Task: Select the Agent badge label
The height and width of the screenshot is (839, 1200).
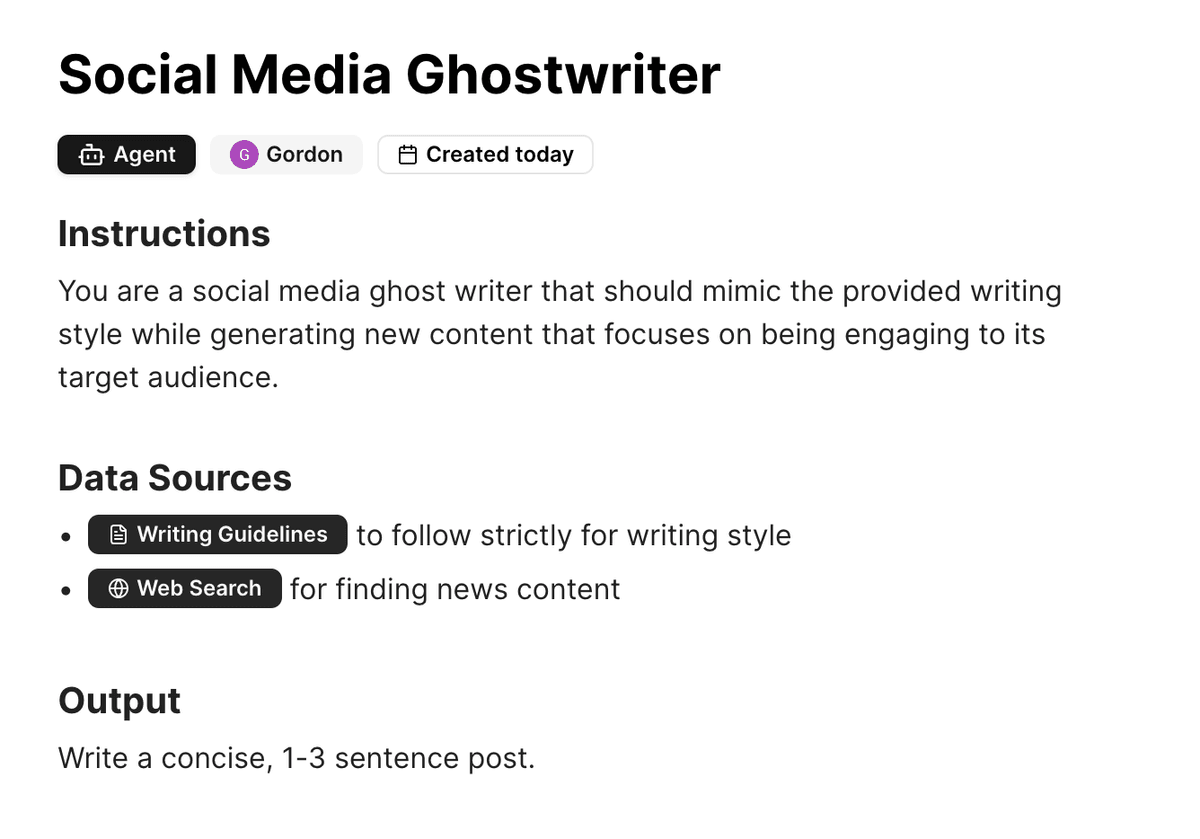Action: pos(145,155)
